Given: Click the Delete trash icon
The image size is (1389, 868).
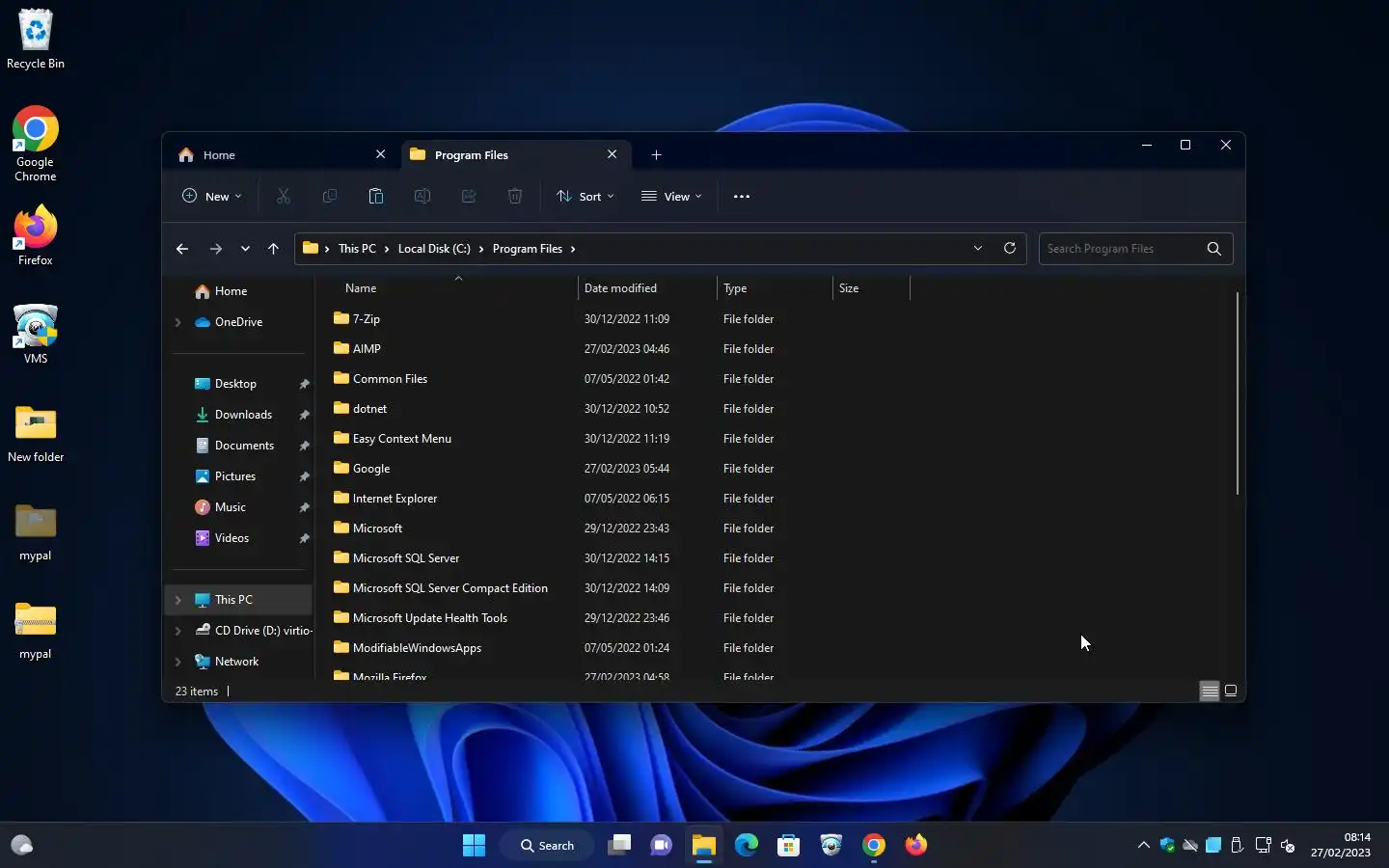Looking at the screenshot, I should coord(515,196).
